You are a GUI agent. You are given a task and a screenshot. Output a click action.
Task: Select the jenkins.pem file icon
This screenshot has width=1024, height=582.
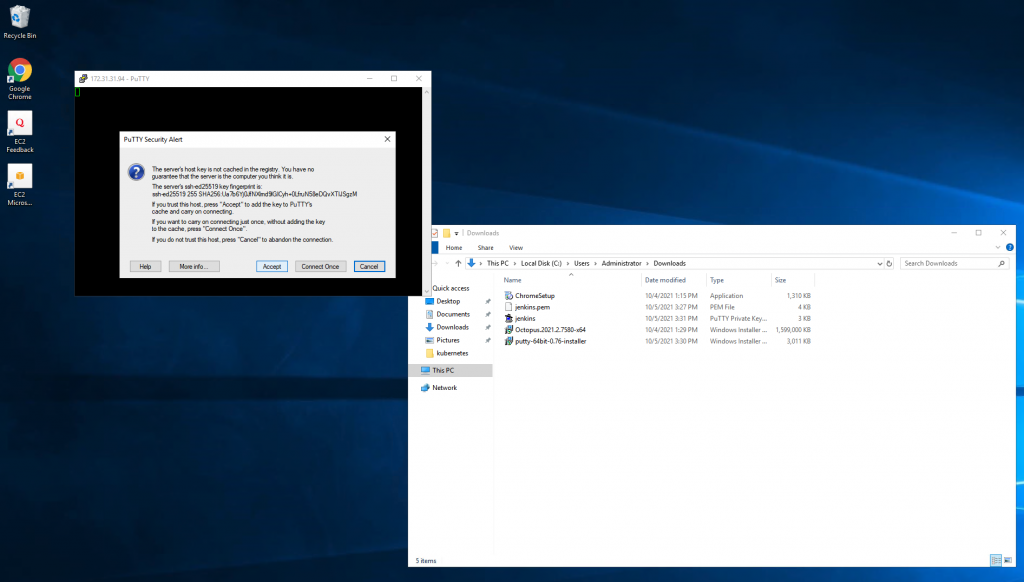(509, 307)
